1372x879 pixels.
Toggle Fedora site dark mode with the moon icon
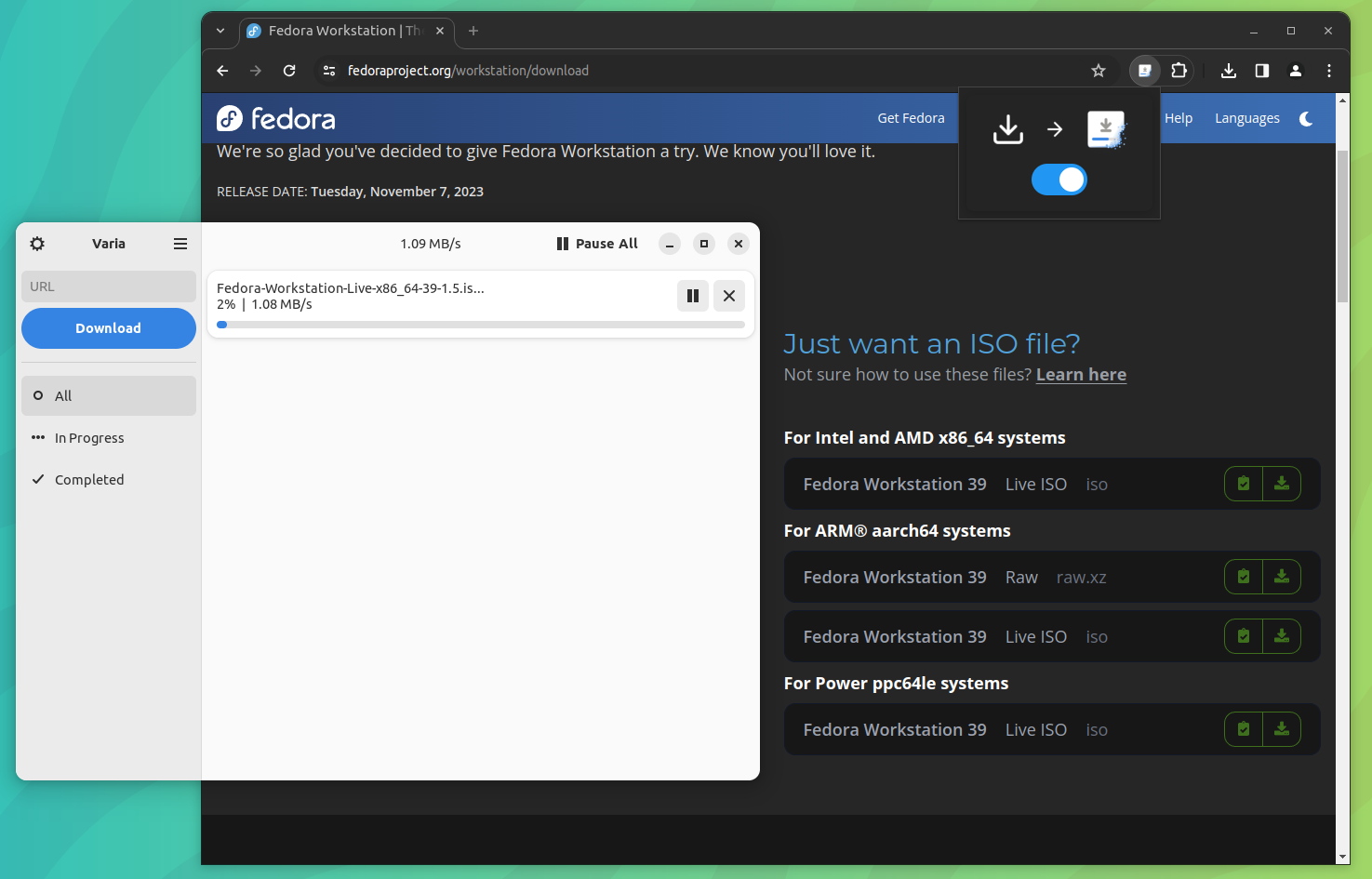coord(1306,118)
